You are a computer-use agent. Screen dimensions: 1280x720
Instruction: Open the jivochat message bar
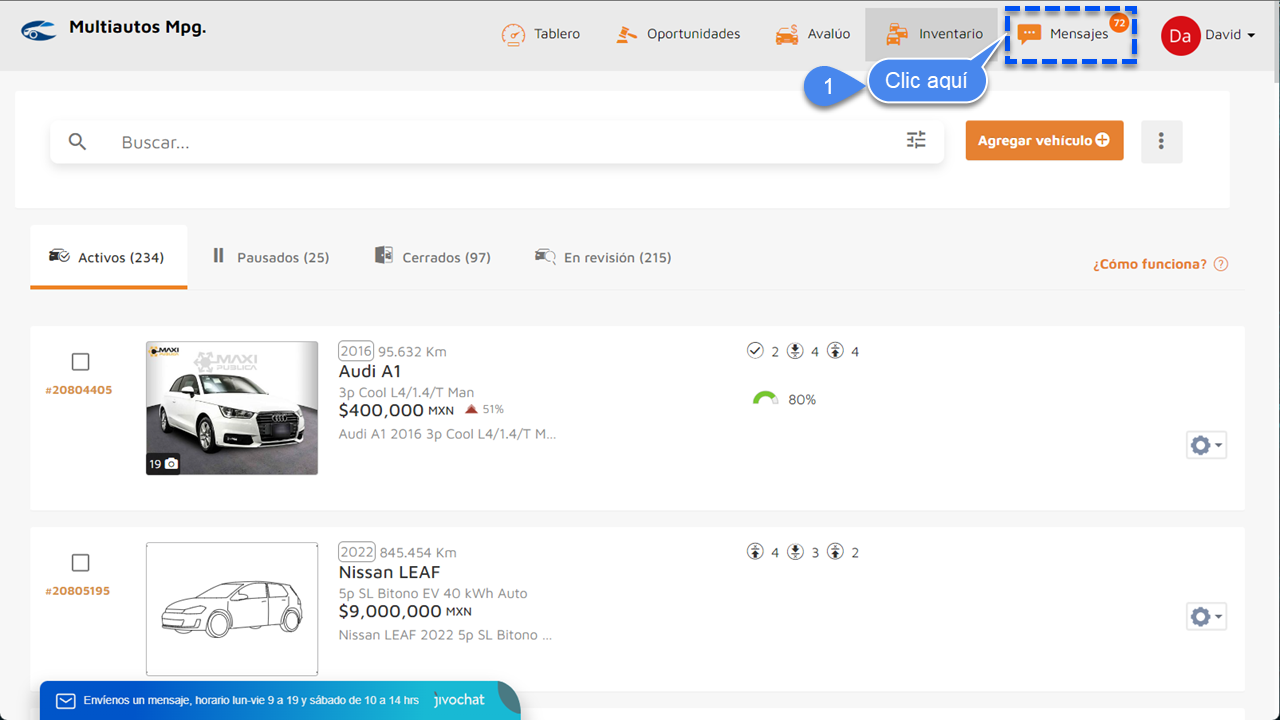pyautogui.click(x=280, y=700)
